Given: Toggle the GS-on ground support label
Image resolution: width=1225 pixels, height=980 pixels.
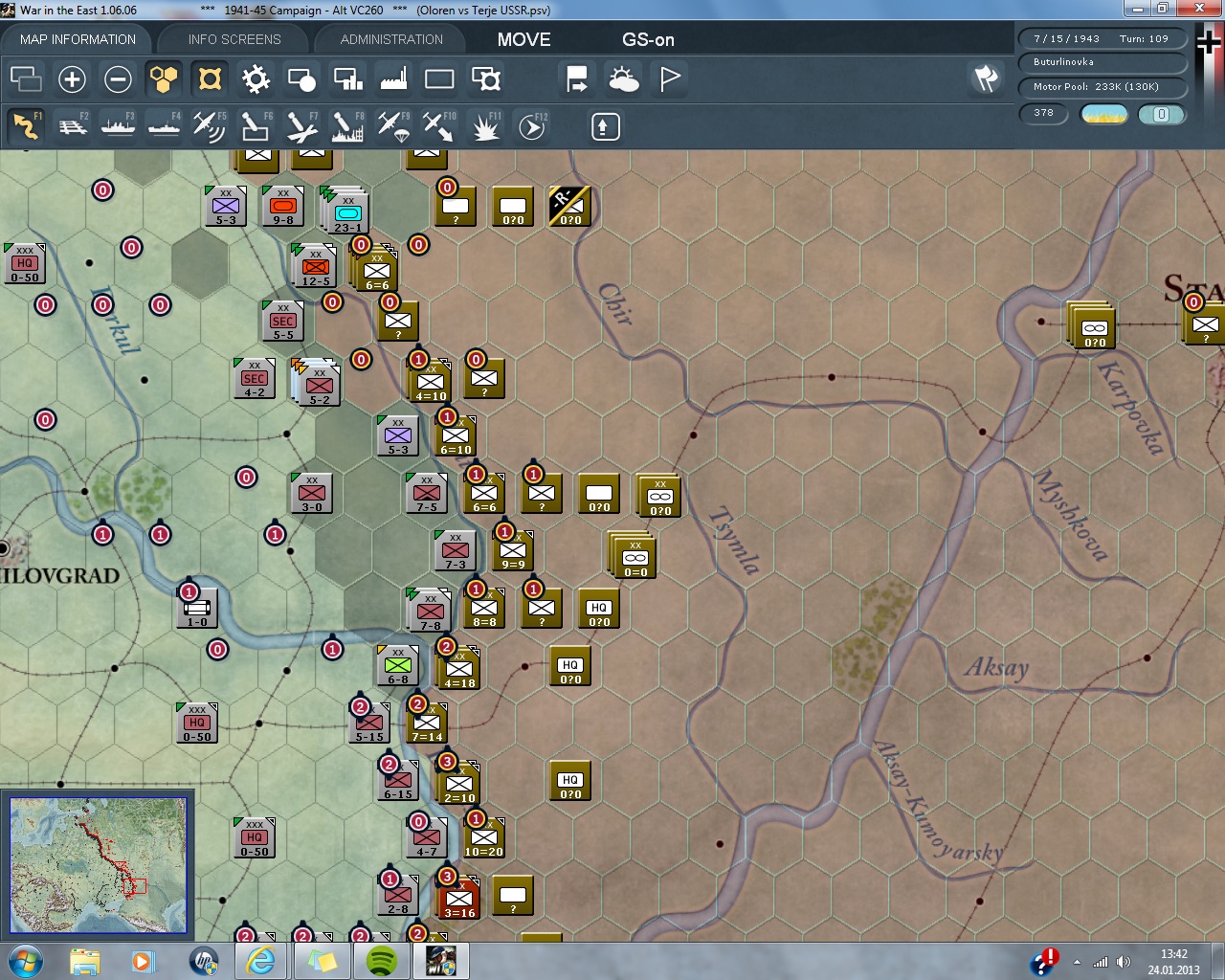Looking at the screenshot, I should point(648,40).
